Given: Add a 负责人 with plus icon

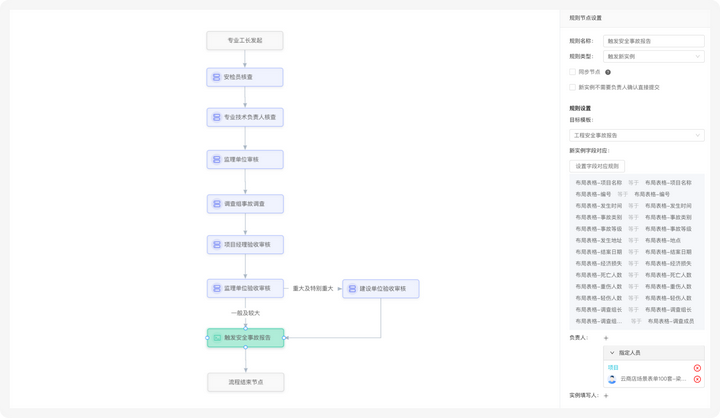Looking at the screenshot, I should pyautogui.click(x=605, y=338).
